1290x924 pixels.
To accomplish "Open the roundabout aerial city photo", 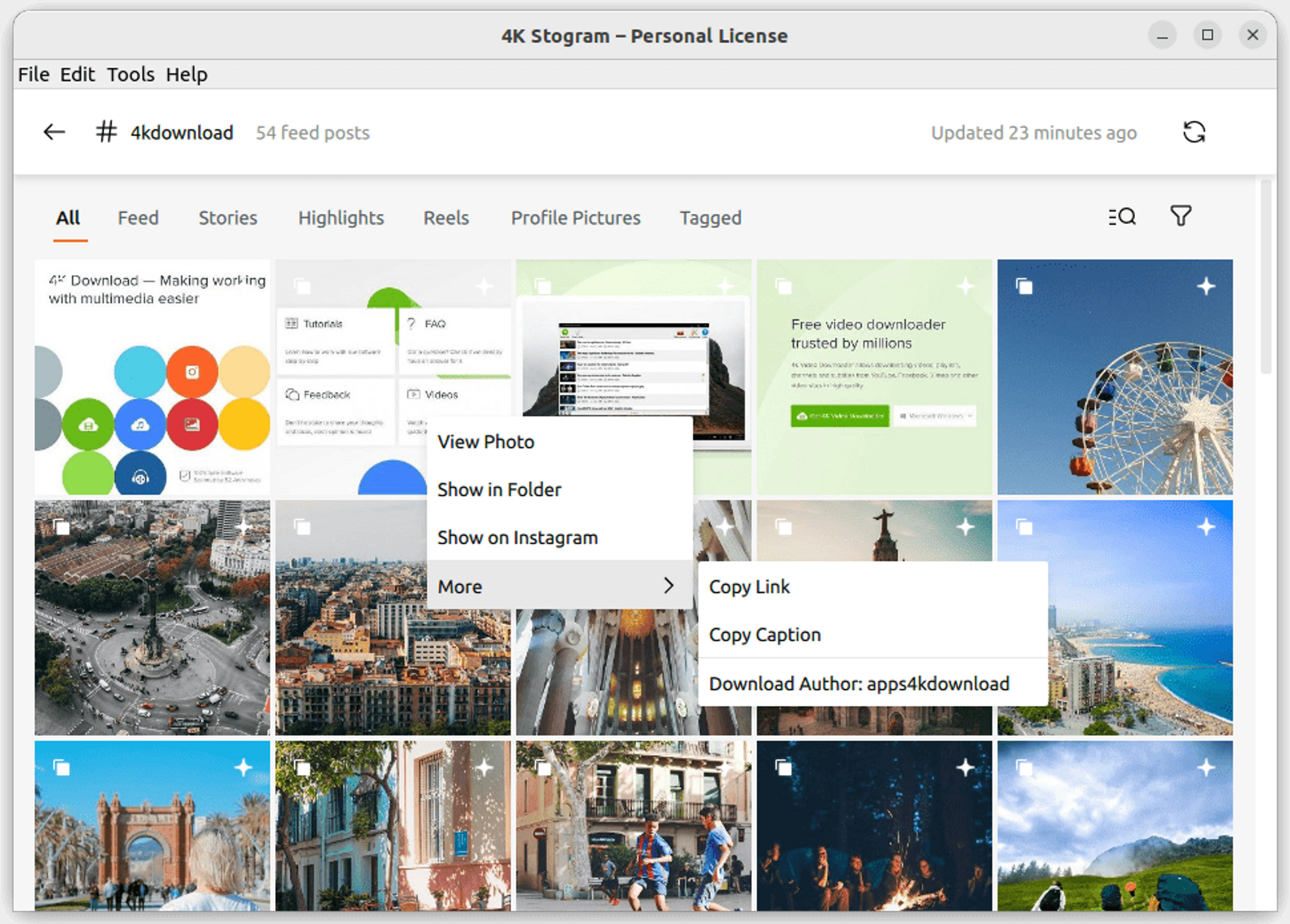I will click(152, 618).
